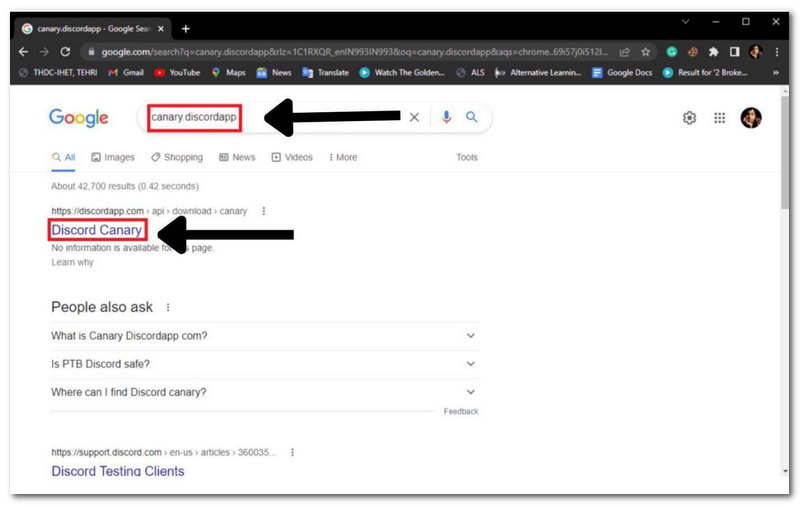Open Chrome profile avatar in toolbar
The height and width of the screenshot is (505, 800).
756,52
